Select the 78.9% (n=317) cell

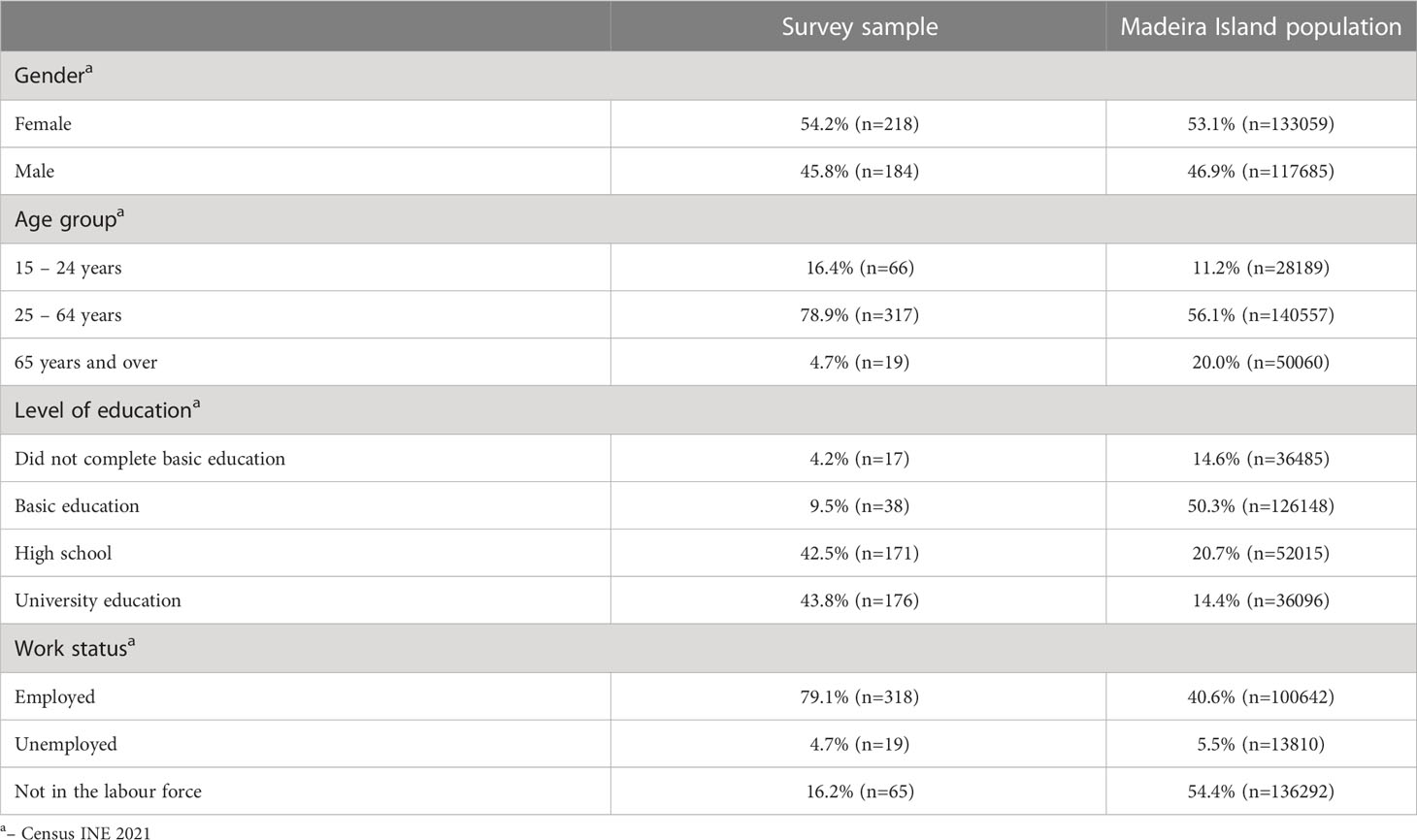coord(859,315)
